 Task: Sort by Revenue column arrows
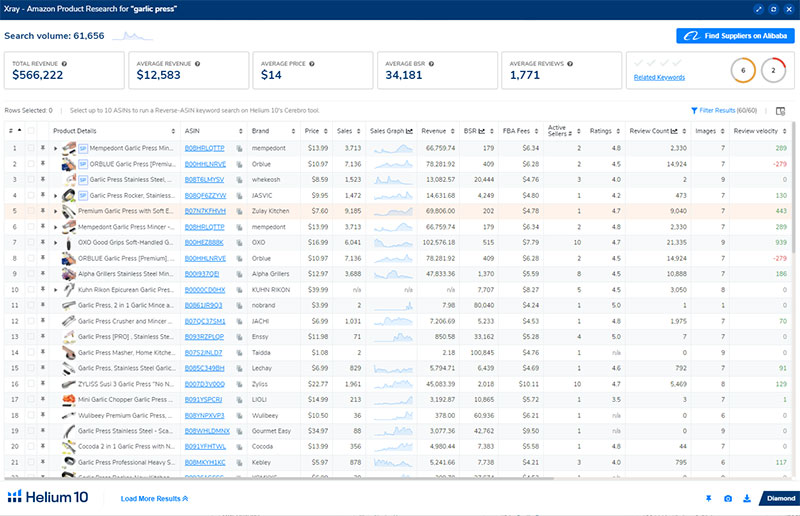tap(453, 131)
